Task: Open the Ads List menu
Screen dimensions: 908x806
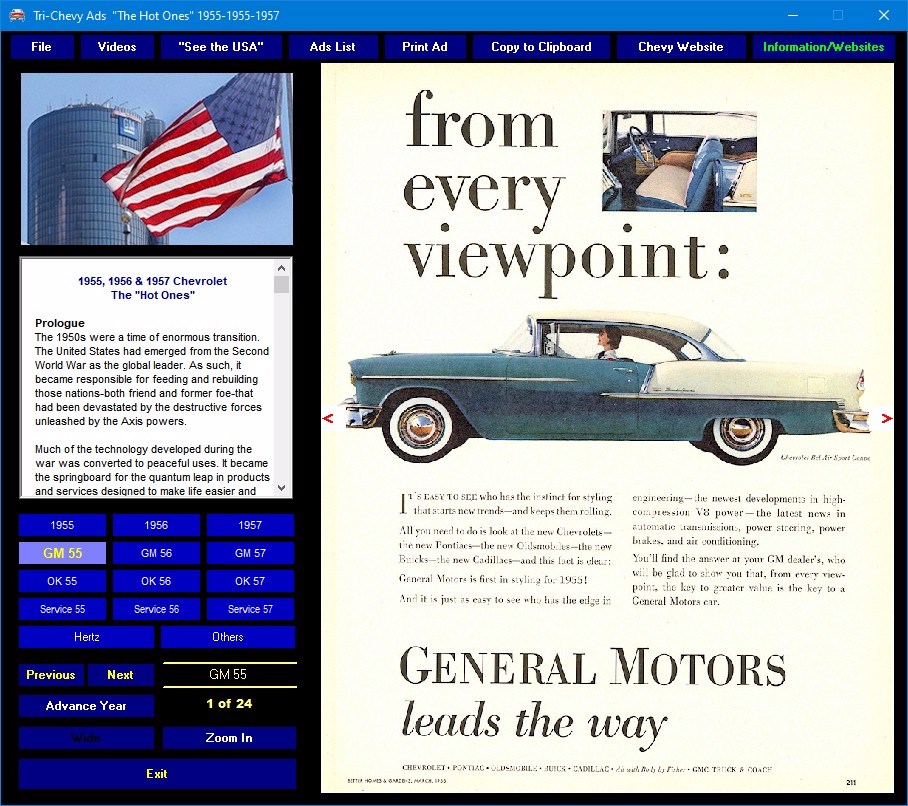Action: [x=332, y=47]
